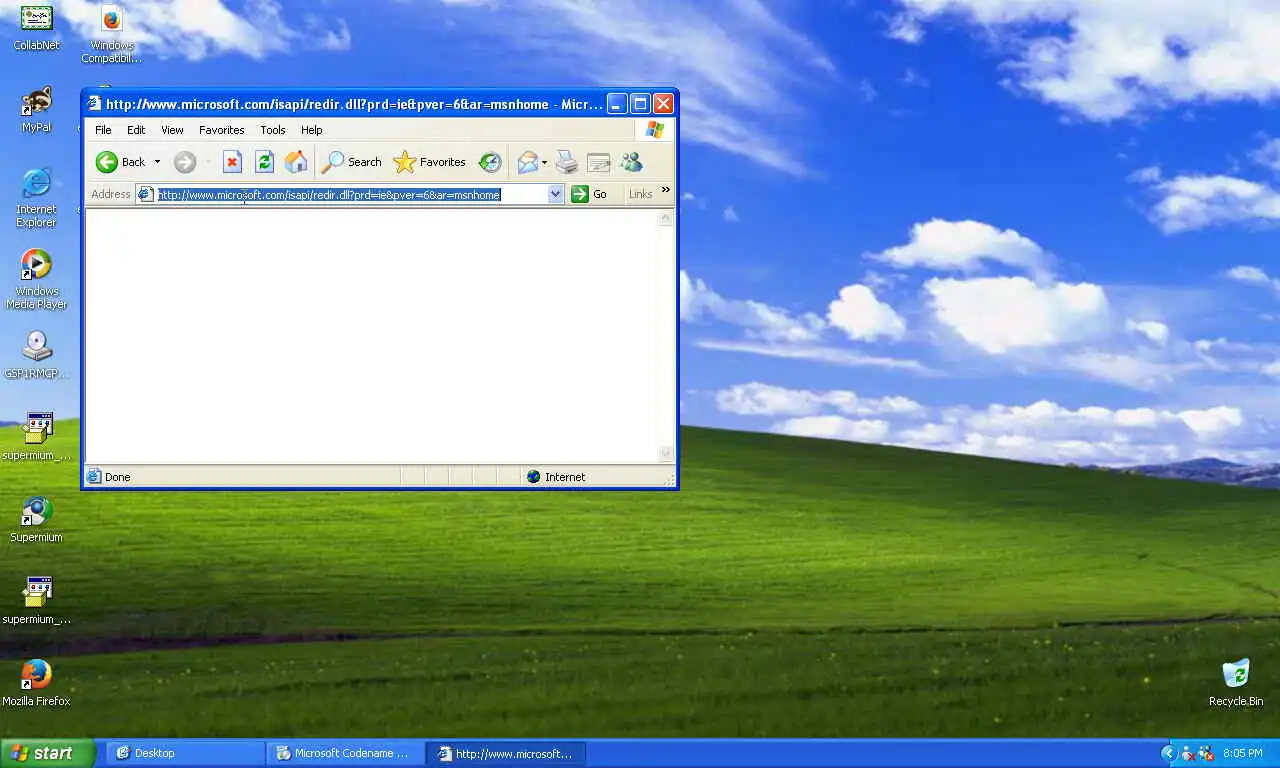Switch to Microsoft Codename taskbar button
This screenshot has width=1280, height=768.
(x=345, y=753)
